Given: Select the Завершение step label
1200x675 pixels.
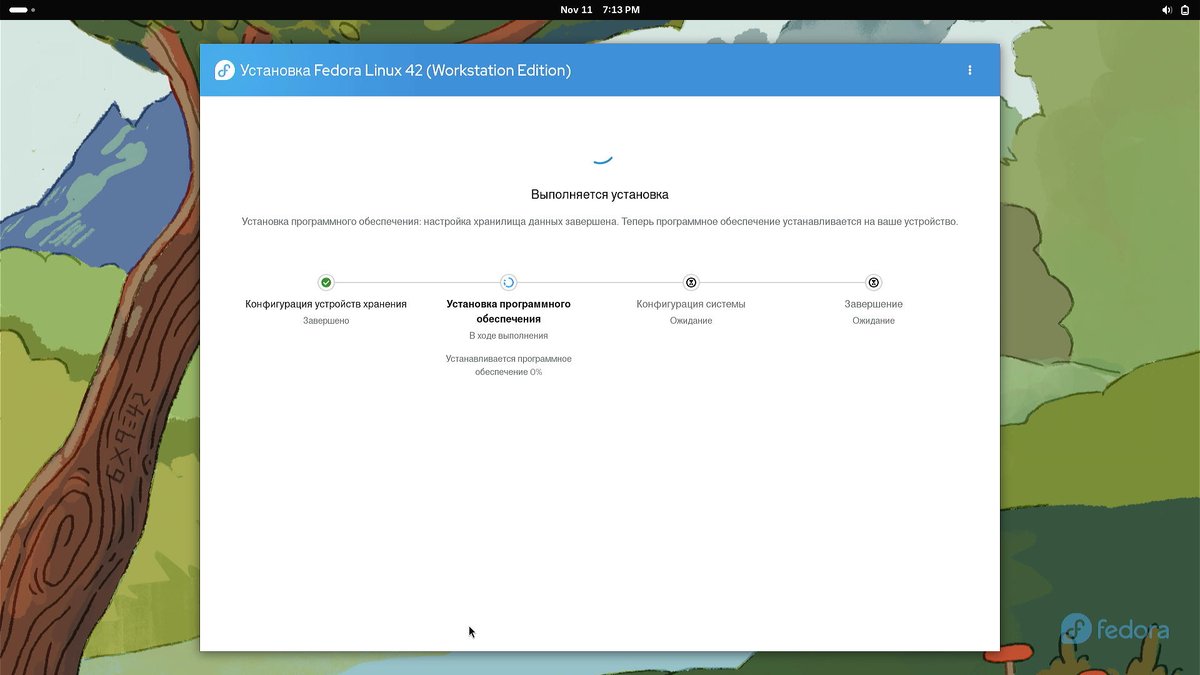Looking at the screenshot, I should click(x=873, y=304).
